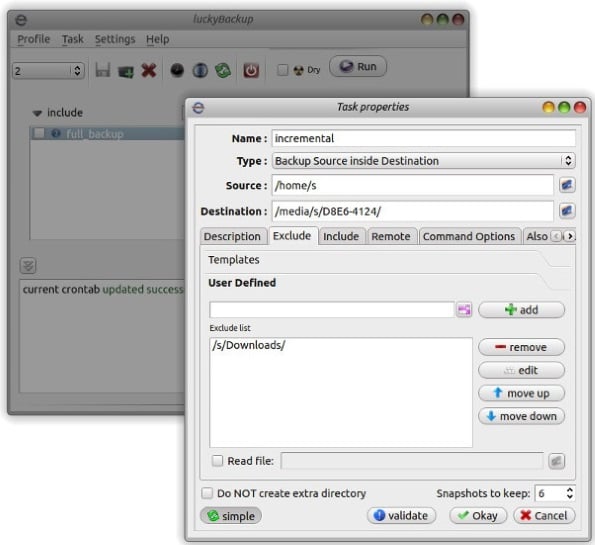This screenshot has height=545, width=595.
Task: Browse for Source folder using its icon
Action: click(567, 185)
